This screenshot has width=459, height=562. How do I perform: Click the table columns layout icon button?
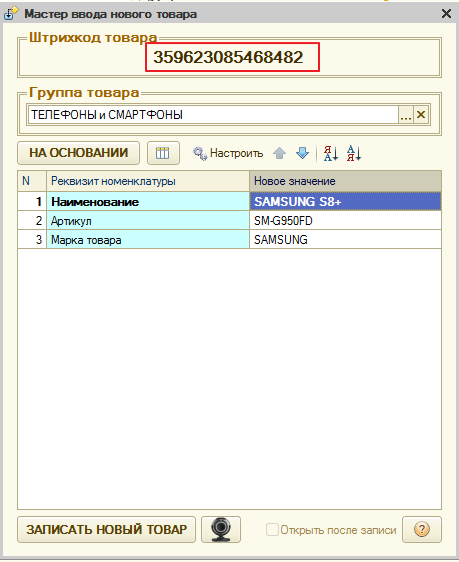[163, 153]
